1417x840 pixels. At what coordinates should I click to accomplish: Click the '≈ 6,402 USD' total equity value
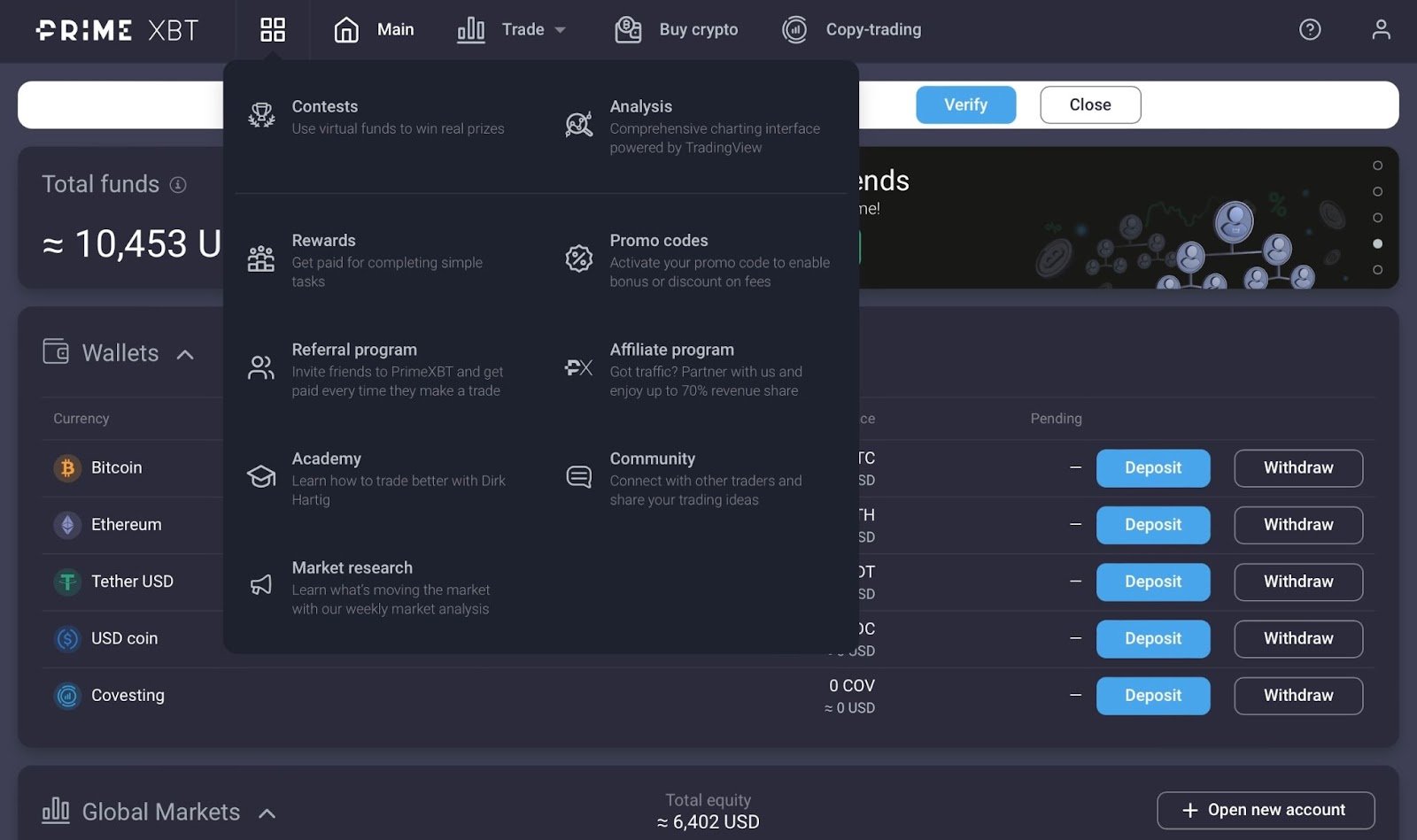[708, 822]
